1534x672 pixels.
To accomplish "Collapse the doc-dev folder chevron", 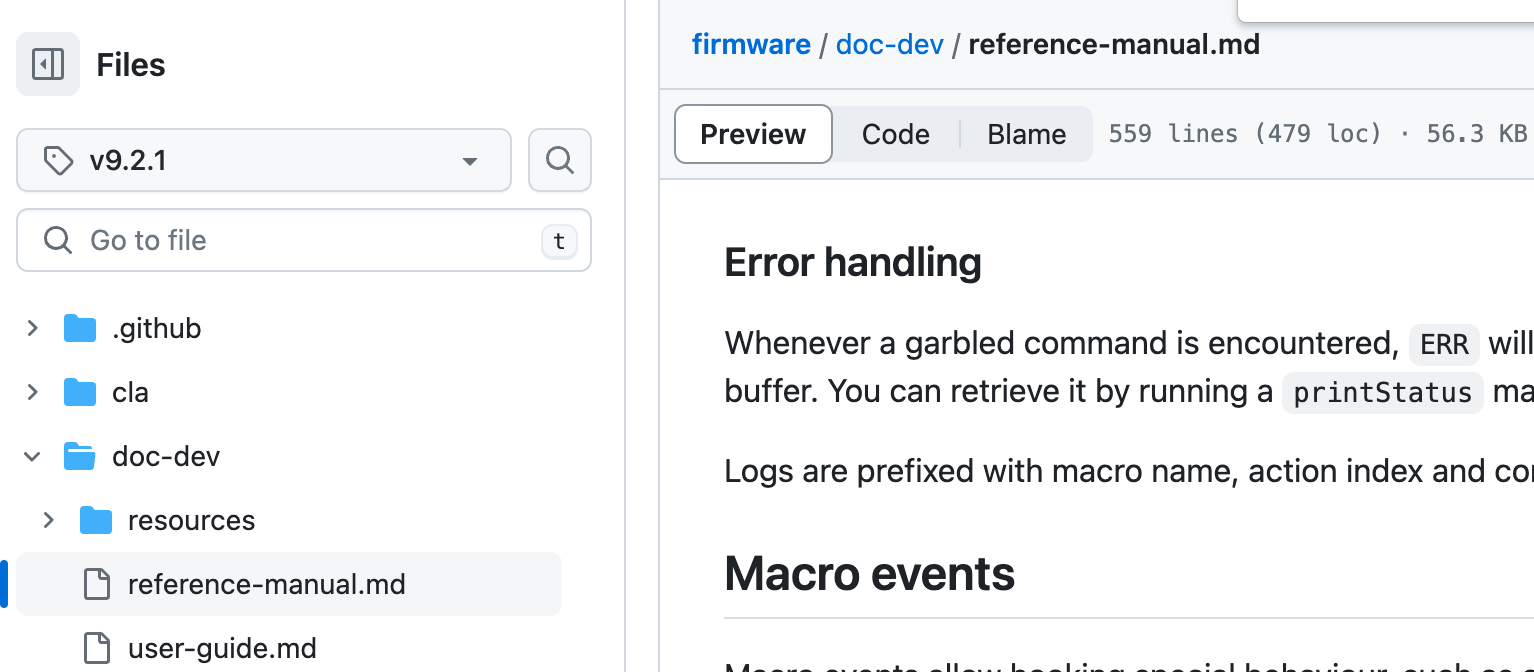I will click(x=33, y=457).
